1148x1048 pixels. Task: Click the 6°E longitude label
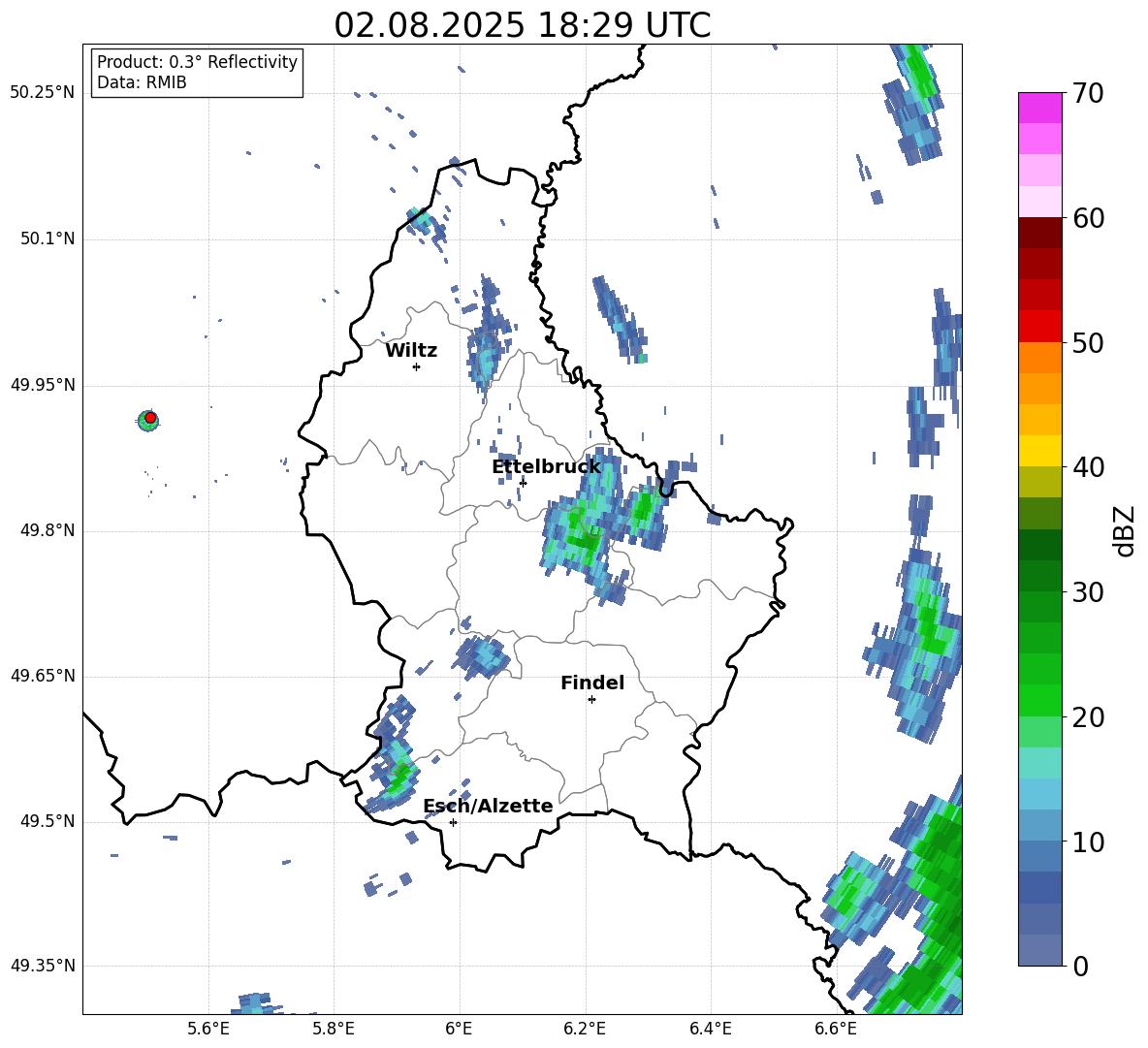pyautogui.click(x=459, y=1029)
